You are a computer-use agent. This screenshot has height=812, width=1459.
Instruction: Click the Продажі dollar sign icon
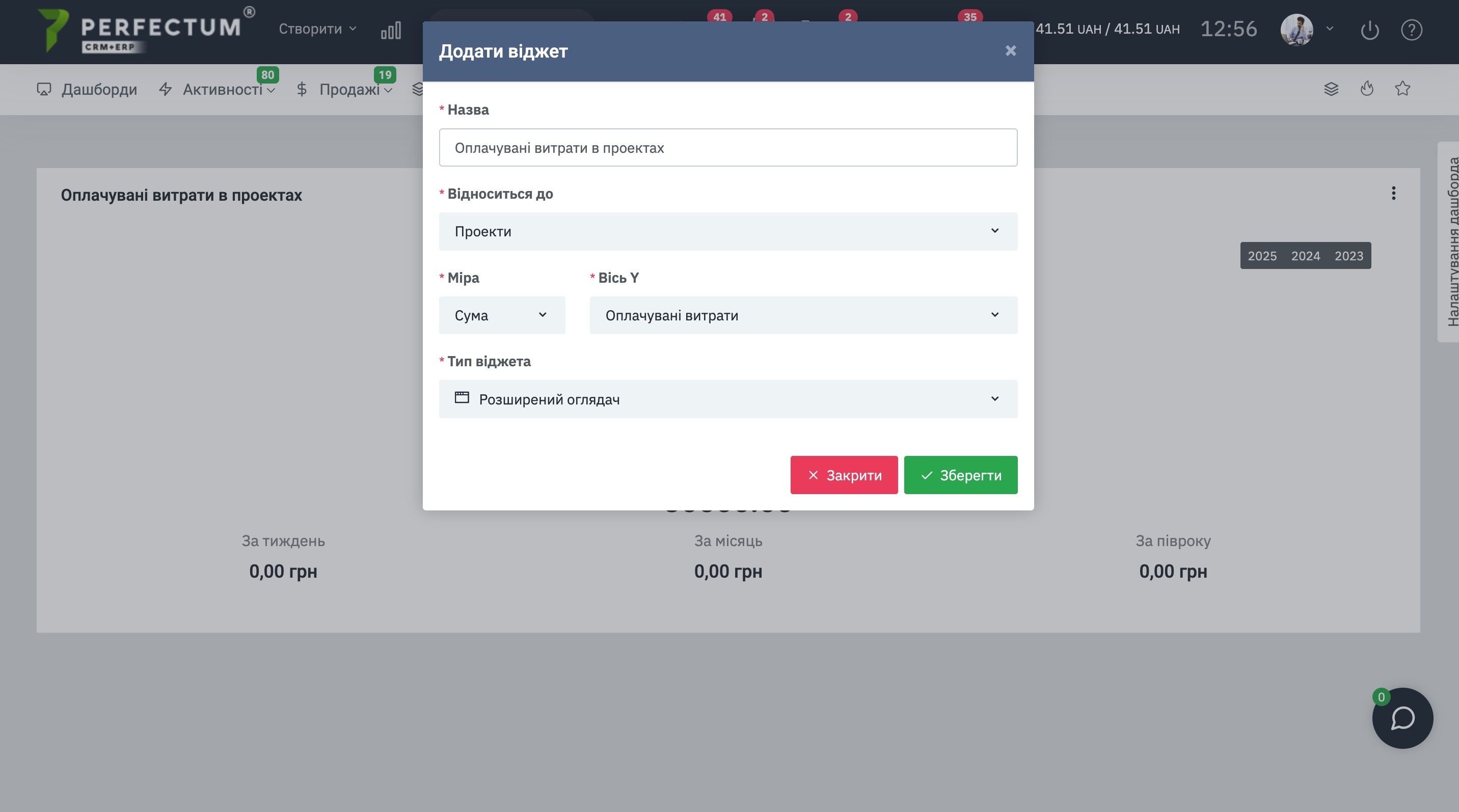302,89
